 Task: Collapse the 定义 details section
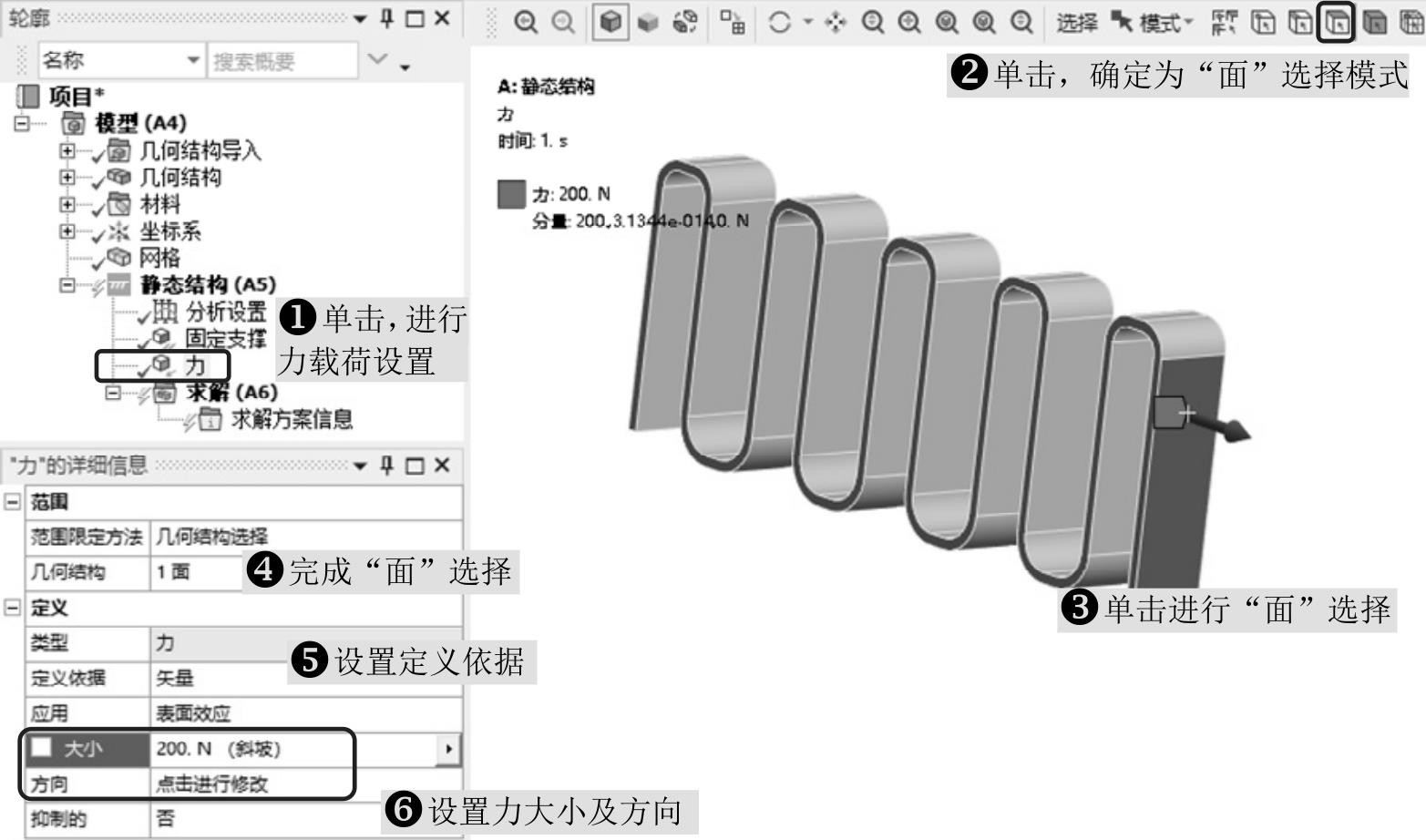coord(12,608)
